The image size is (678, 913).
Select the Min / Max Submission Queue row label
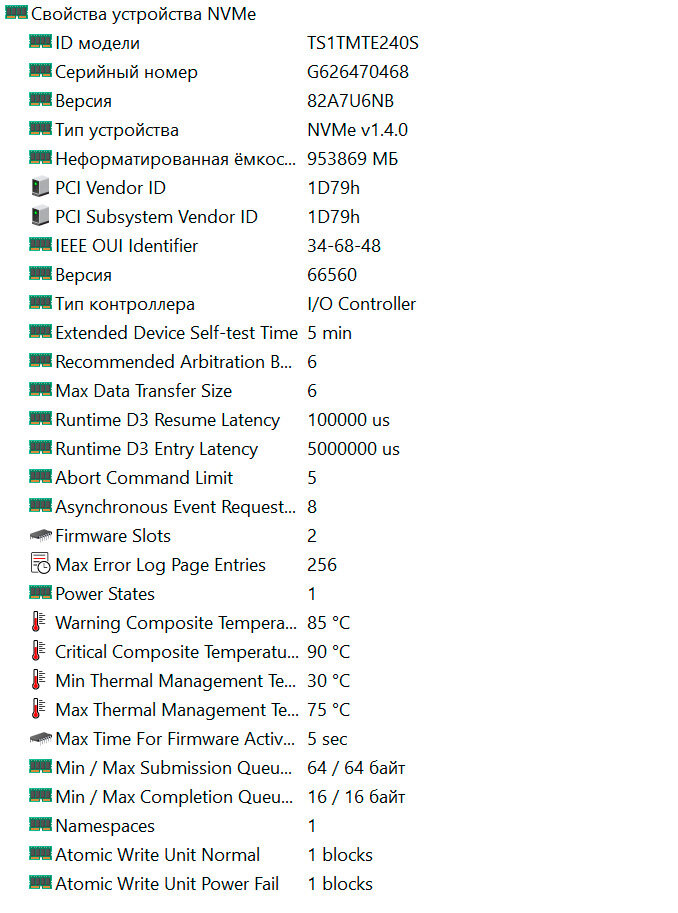coord(174,768)
